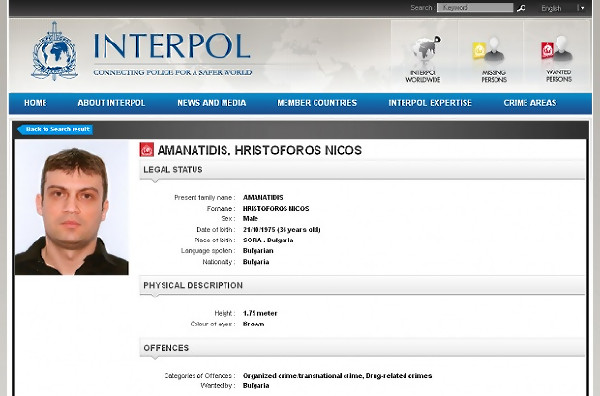The height and width of the screenshot is (396, 600).
Task: Collapse the Physical Description section
Action: (362, 286)
